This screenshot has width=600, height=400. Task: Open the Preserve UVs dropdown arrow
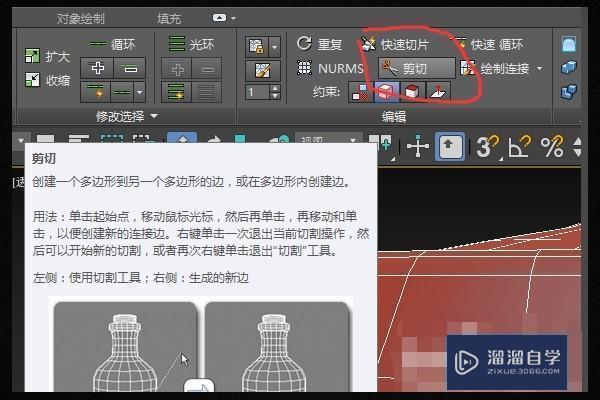[274, 47]
